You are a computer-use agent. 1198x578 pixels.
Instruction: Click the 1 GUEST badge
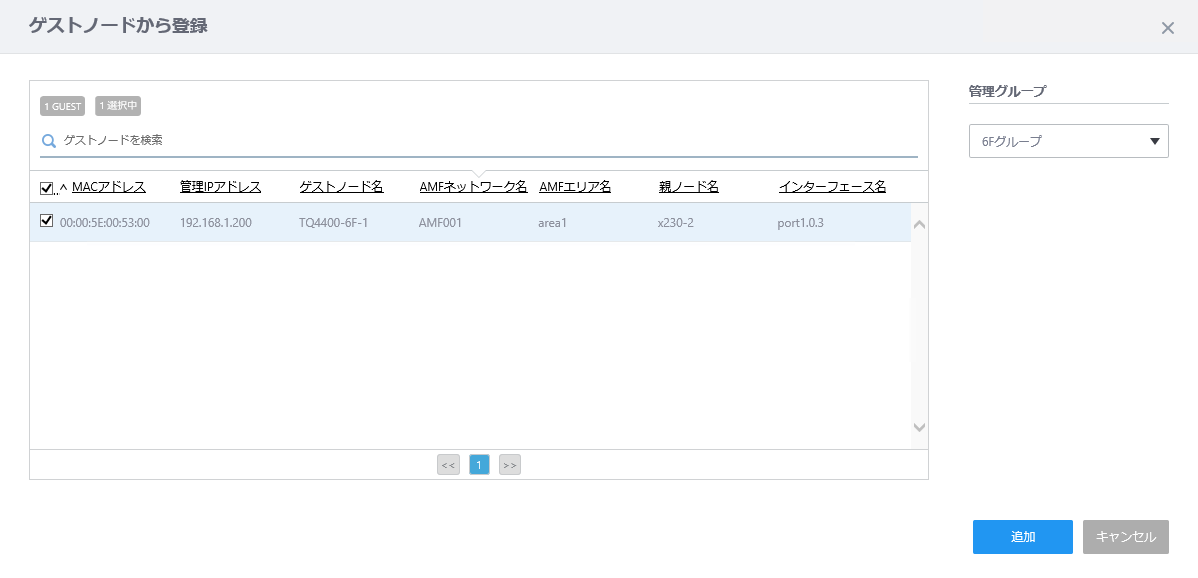click(x=63, y=106)
